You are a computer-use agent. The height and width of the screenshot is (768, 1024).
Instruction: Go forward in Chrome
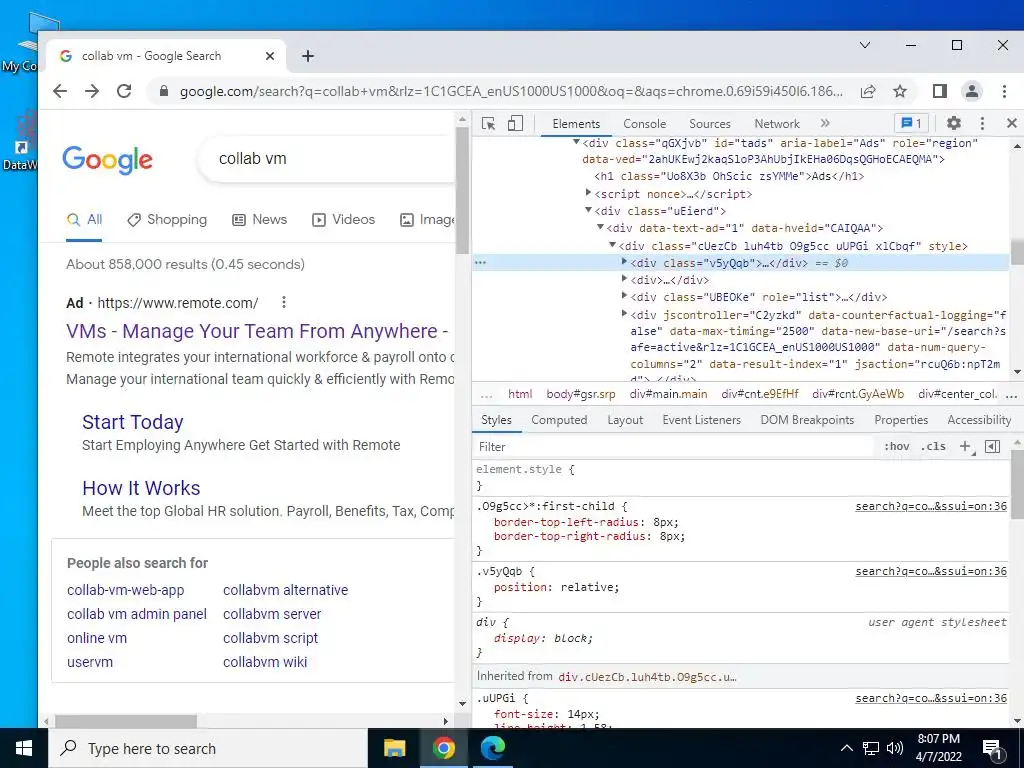coord(92,91)
